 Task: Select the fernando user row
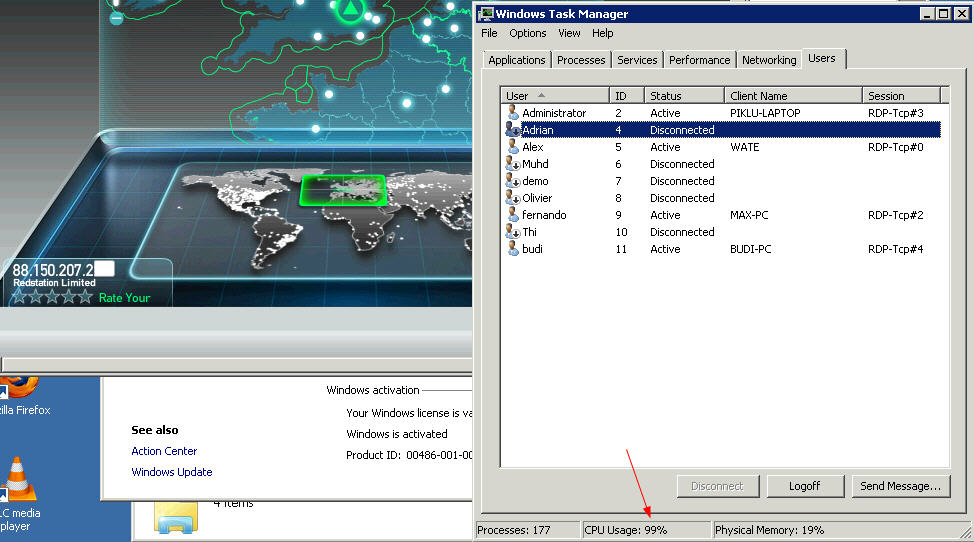coord(721,215)
